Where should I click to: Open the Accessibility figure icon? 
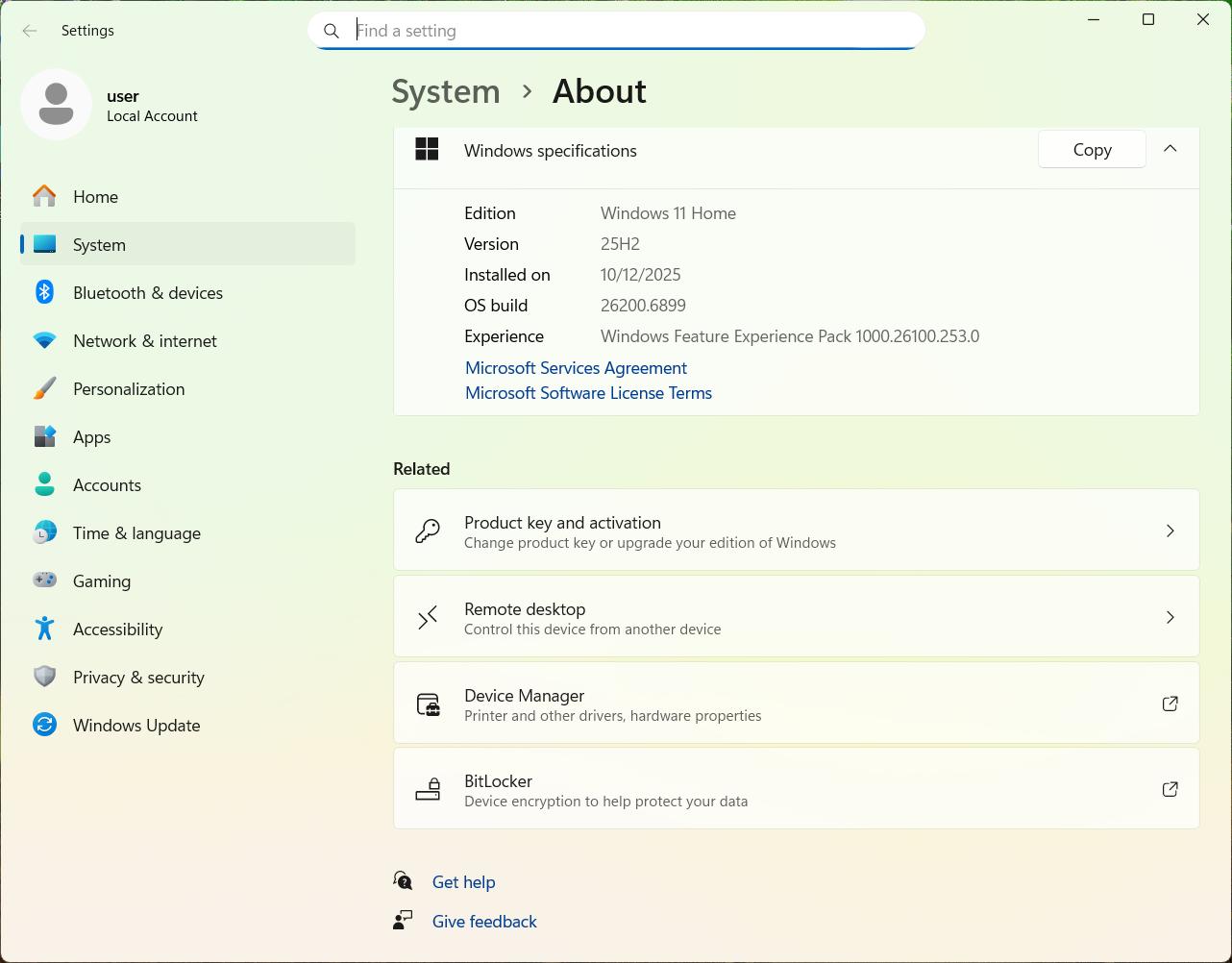click(44, 629)
